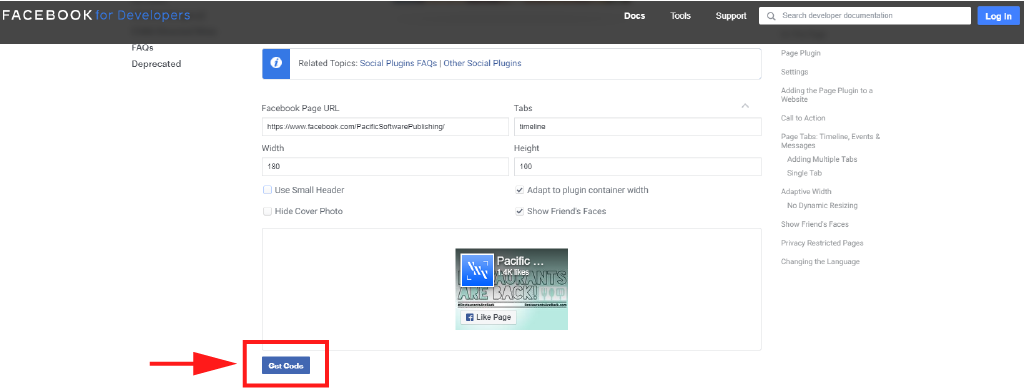Jump to Page Plugin section
The width and height of the screenshot is (1024, 388).
[801, 53]
